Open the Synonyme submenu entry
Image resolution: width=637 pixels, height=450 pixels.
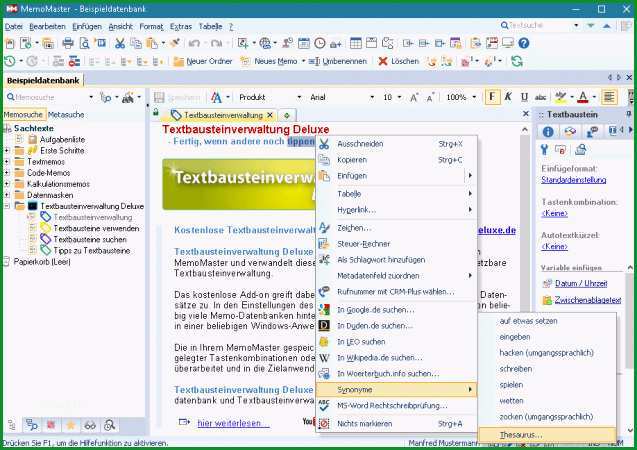pyautogui.click(x=396, y=389)
